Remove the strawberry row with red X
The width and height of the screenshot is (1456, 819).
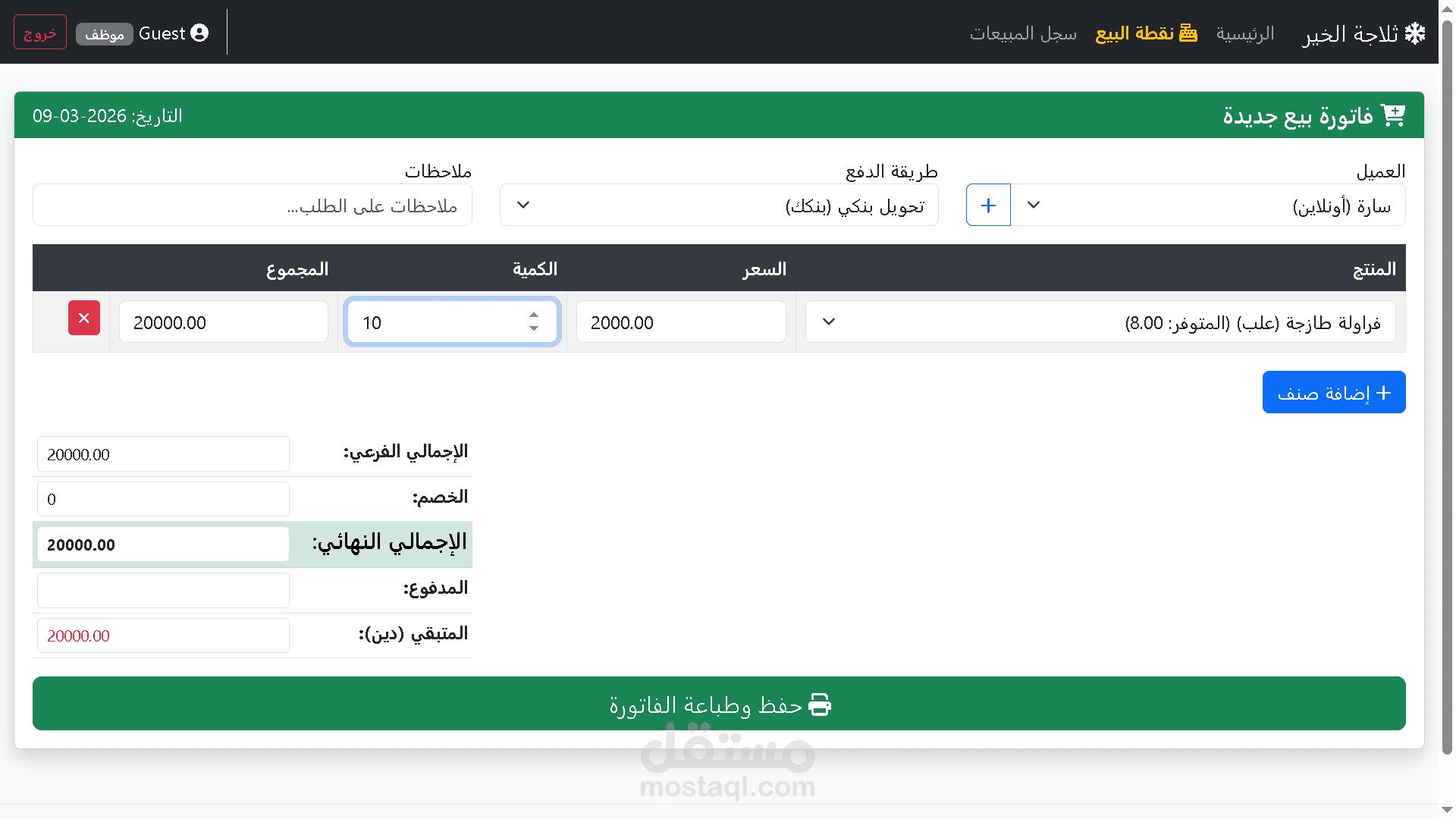coord(84,318)
